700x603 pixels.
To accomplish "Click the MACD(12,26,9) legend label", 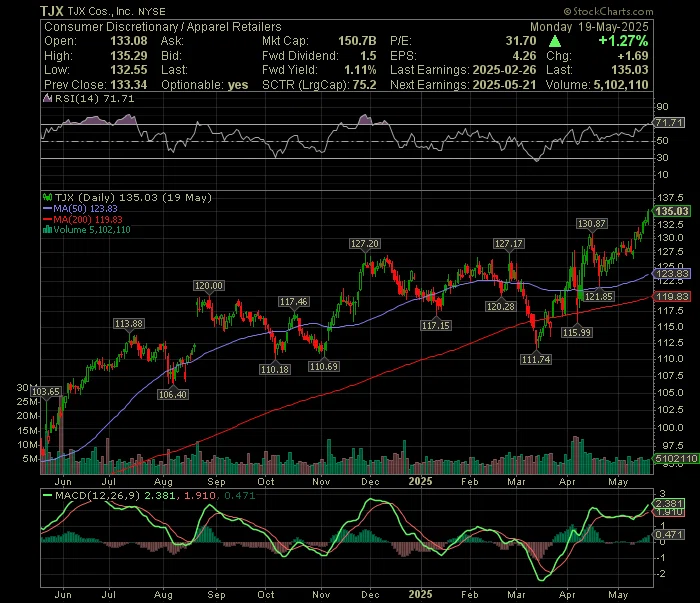I will point(97,495).
